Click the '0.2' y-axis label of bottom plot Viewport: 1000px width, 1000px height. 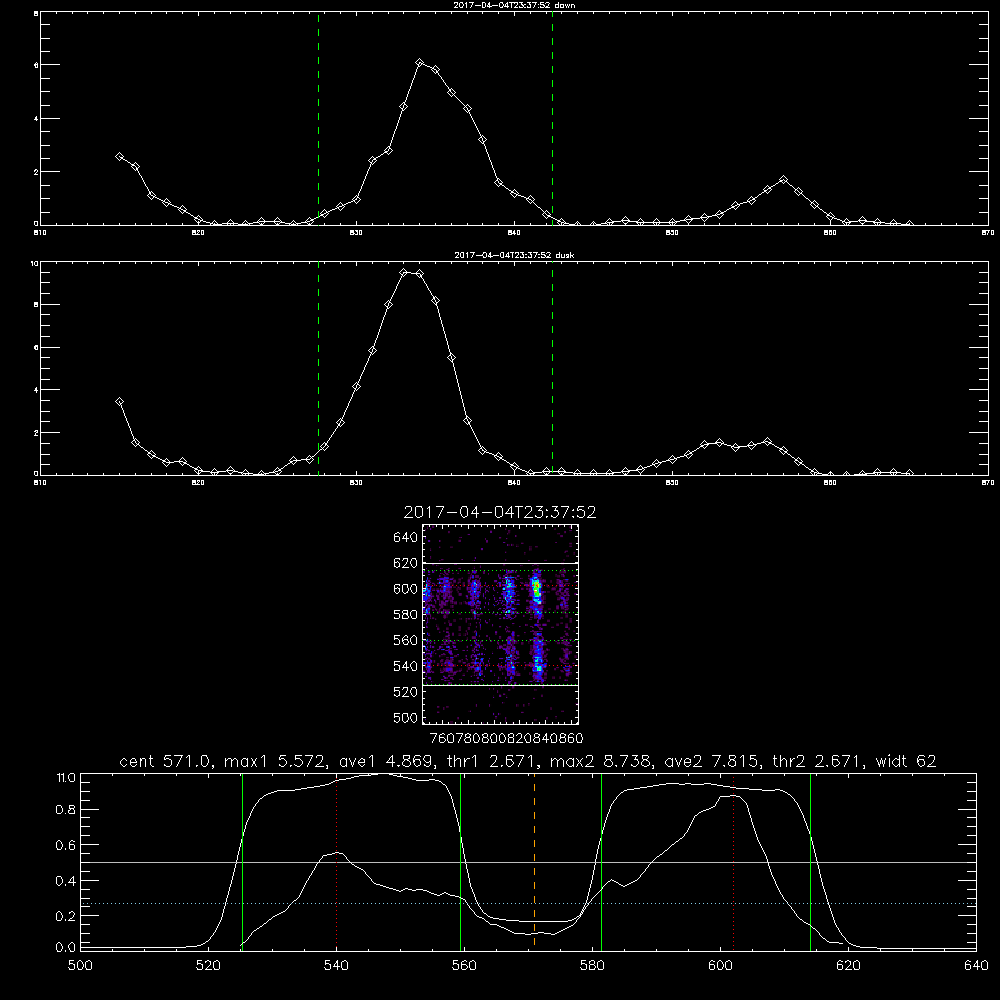tap(66, 916)
